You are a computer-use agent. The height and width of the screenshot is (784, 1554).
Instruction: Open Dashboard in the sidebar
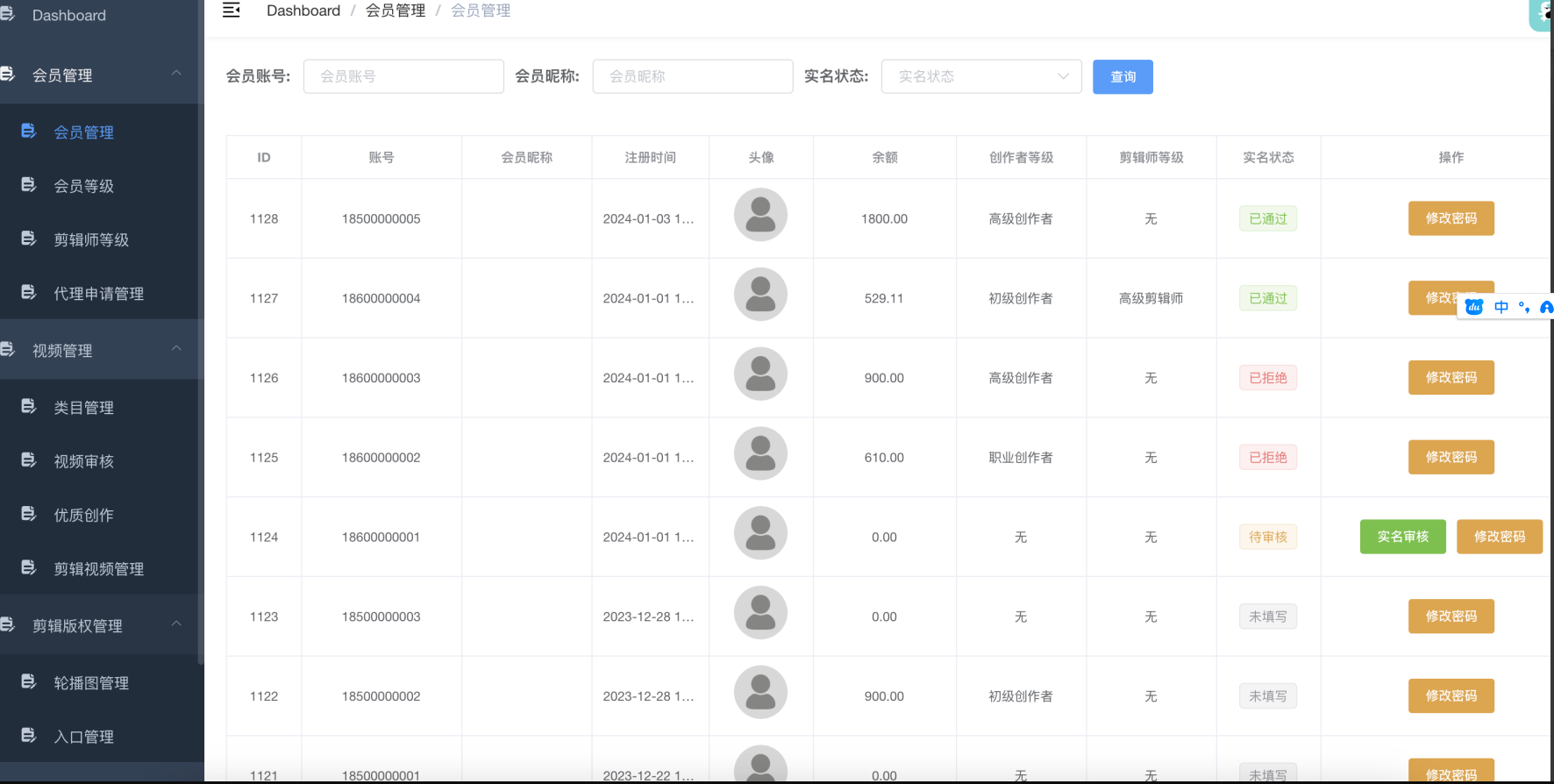click(69, 15)
